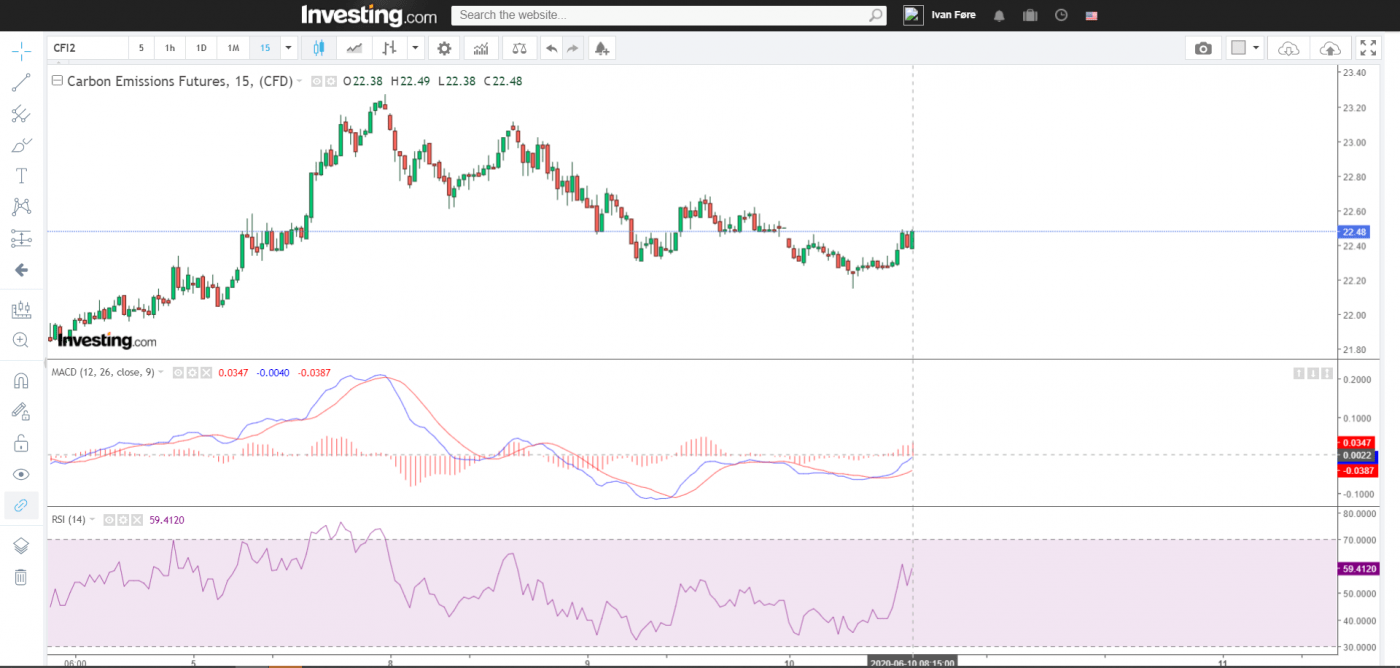Screen dimensions: 1400x668
Task: Select the text tool in the left sidebar
Action: point(21,175)
